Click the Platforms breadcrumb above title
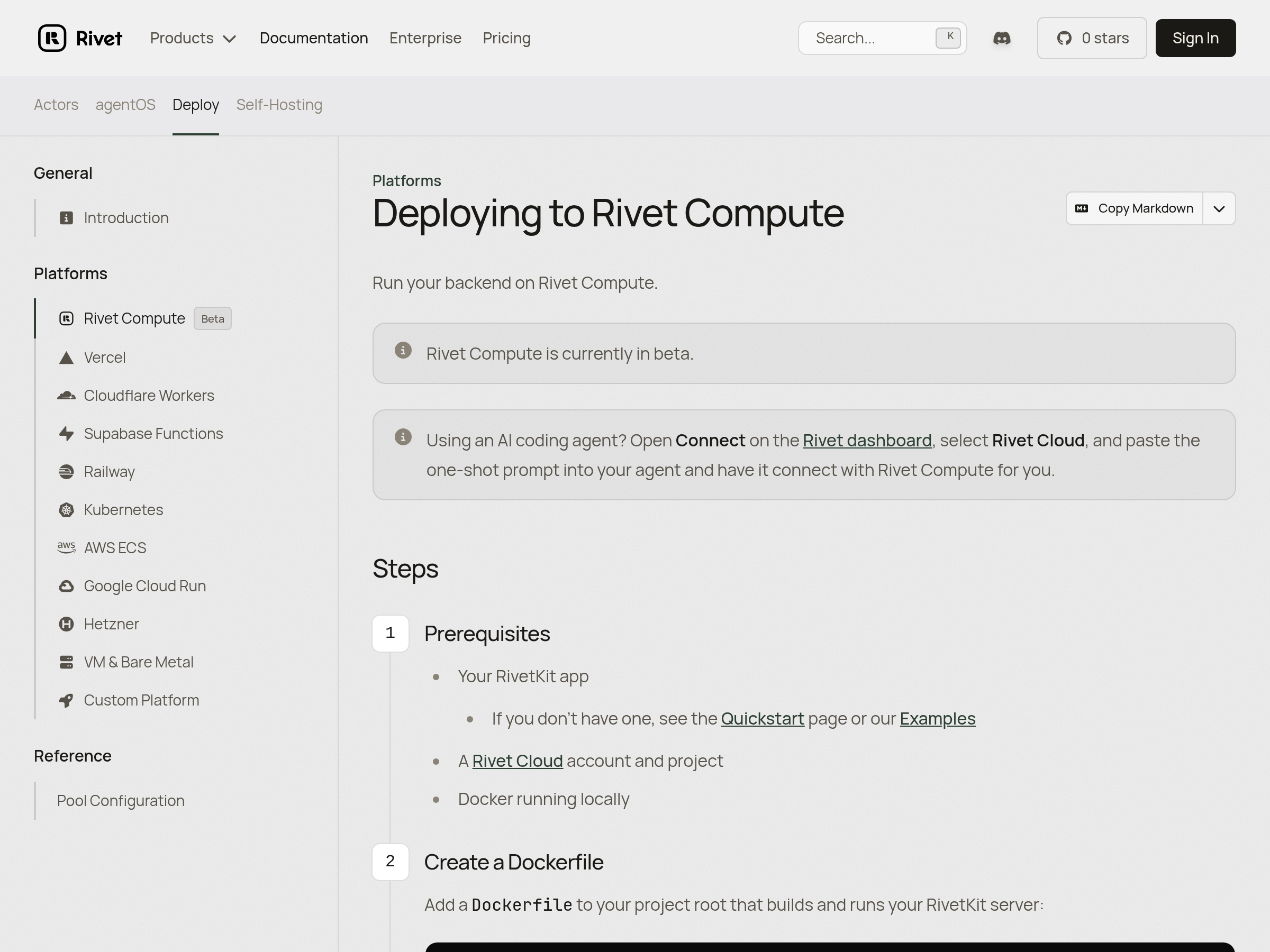 (x=406, y=181)
